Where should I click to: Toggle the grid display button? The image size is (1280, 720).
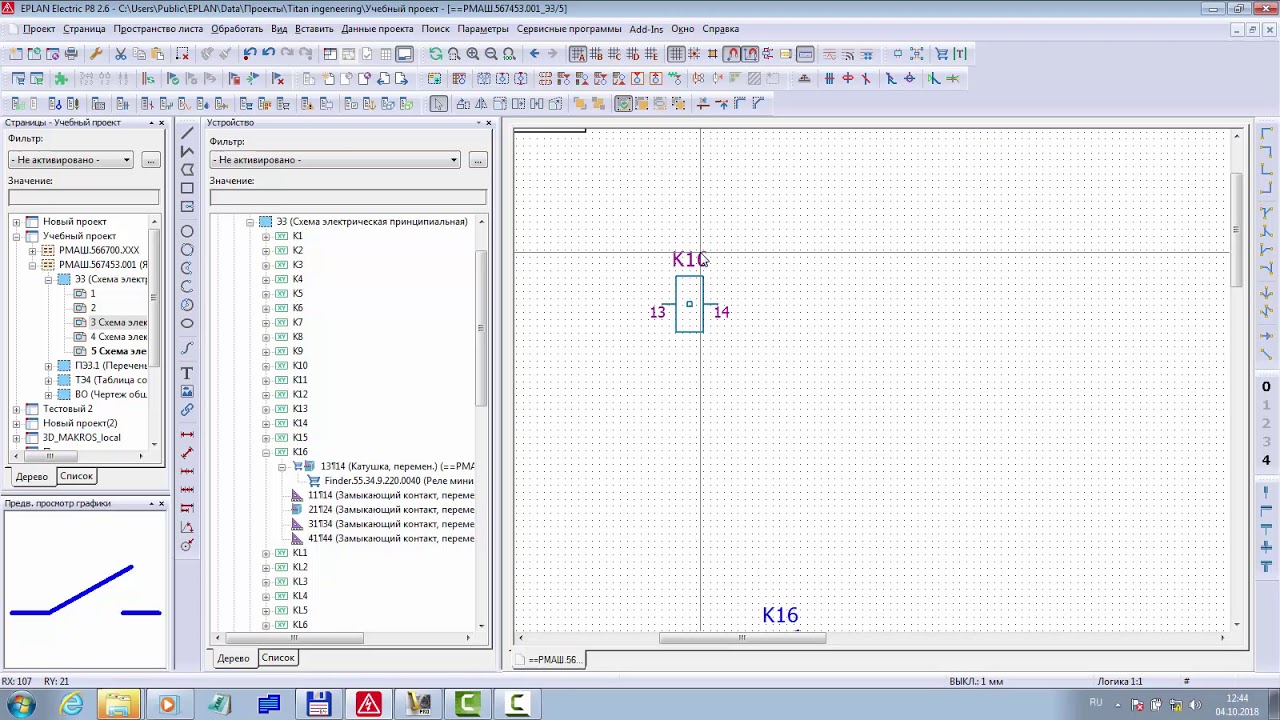677,54
